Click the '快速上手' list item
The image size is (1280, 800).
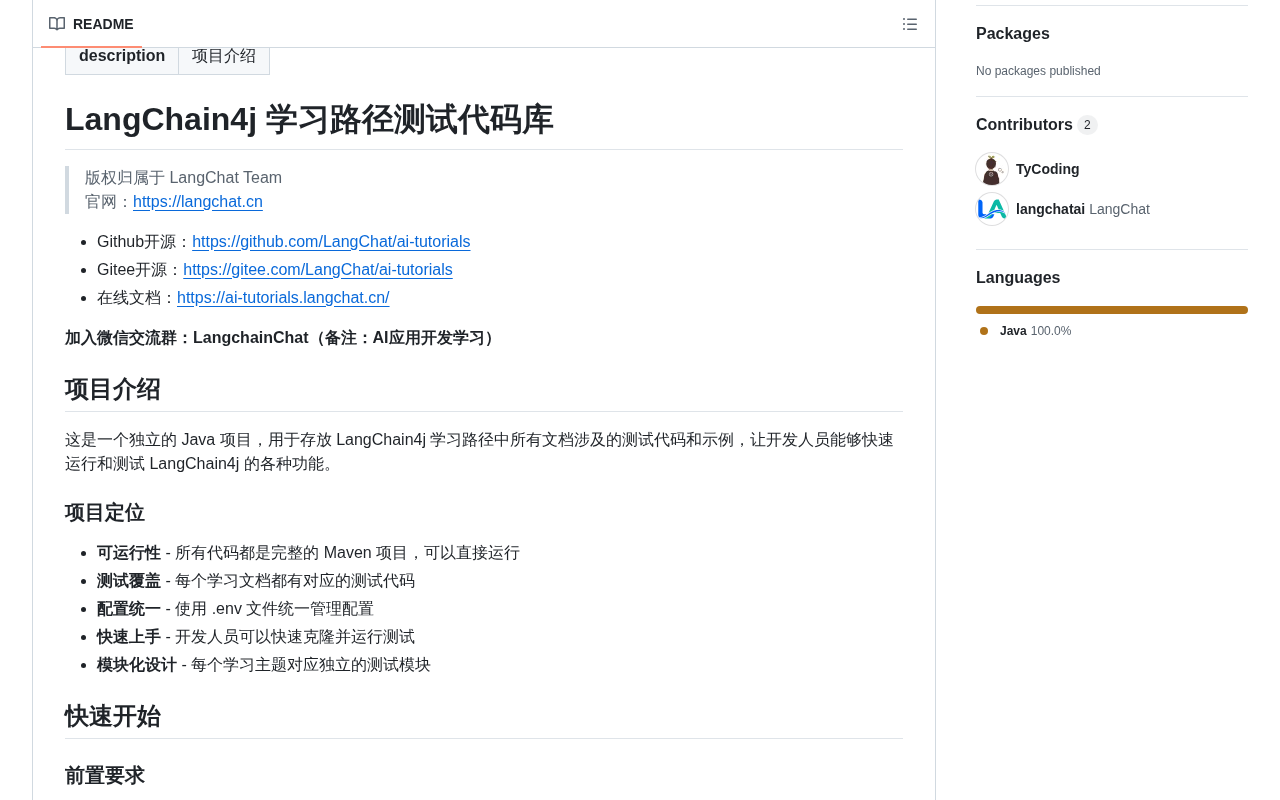click(x=256, y=637)
